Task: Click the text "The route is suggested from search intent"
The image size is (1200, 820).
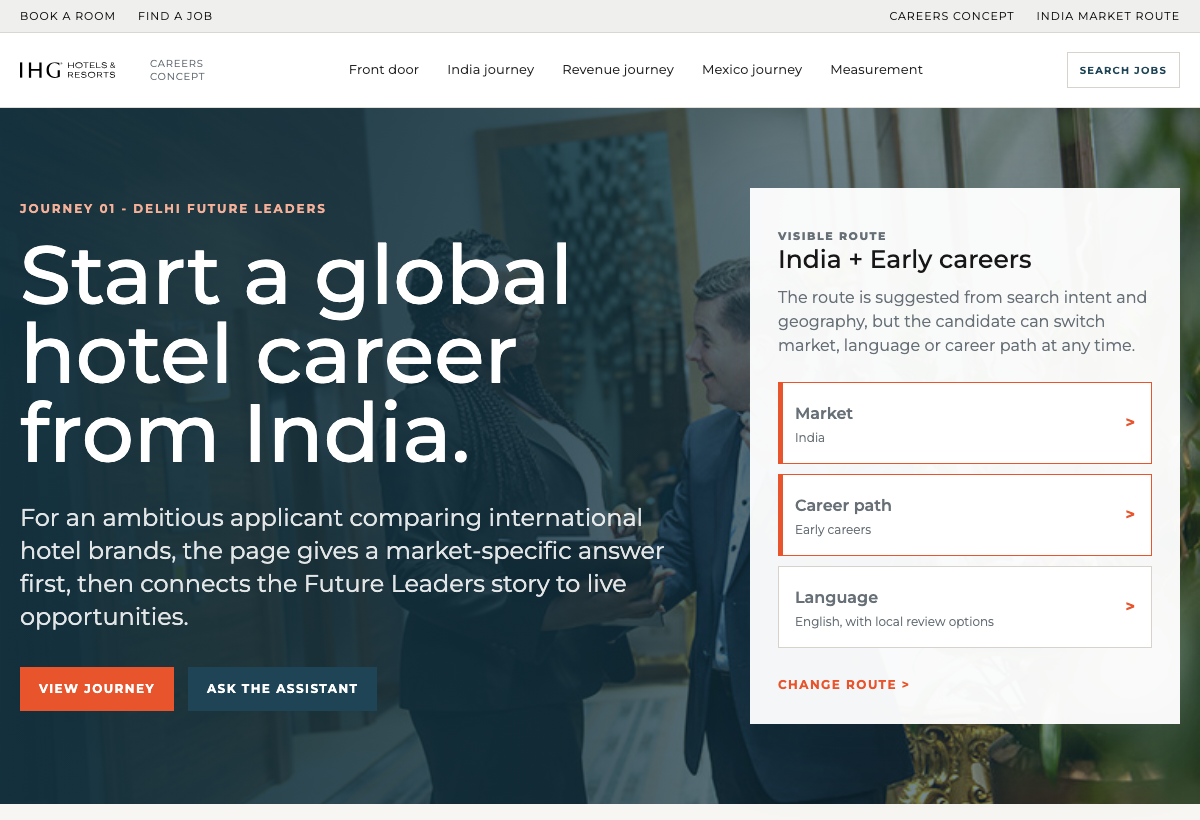Action: tap(963, 322)
